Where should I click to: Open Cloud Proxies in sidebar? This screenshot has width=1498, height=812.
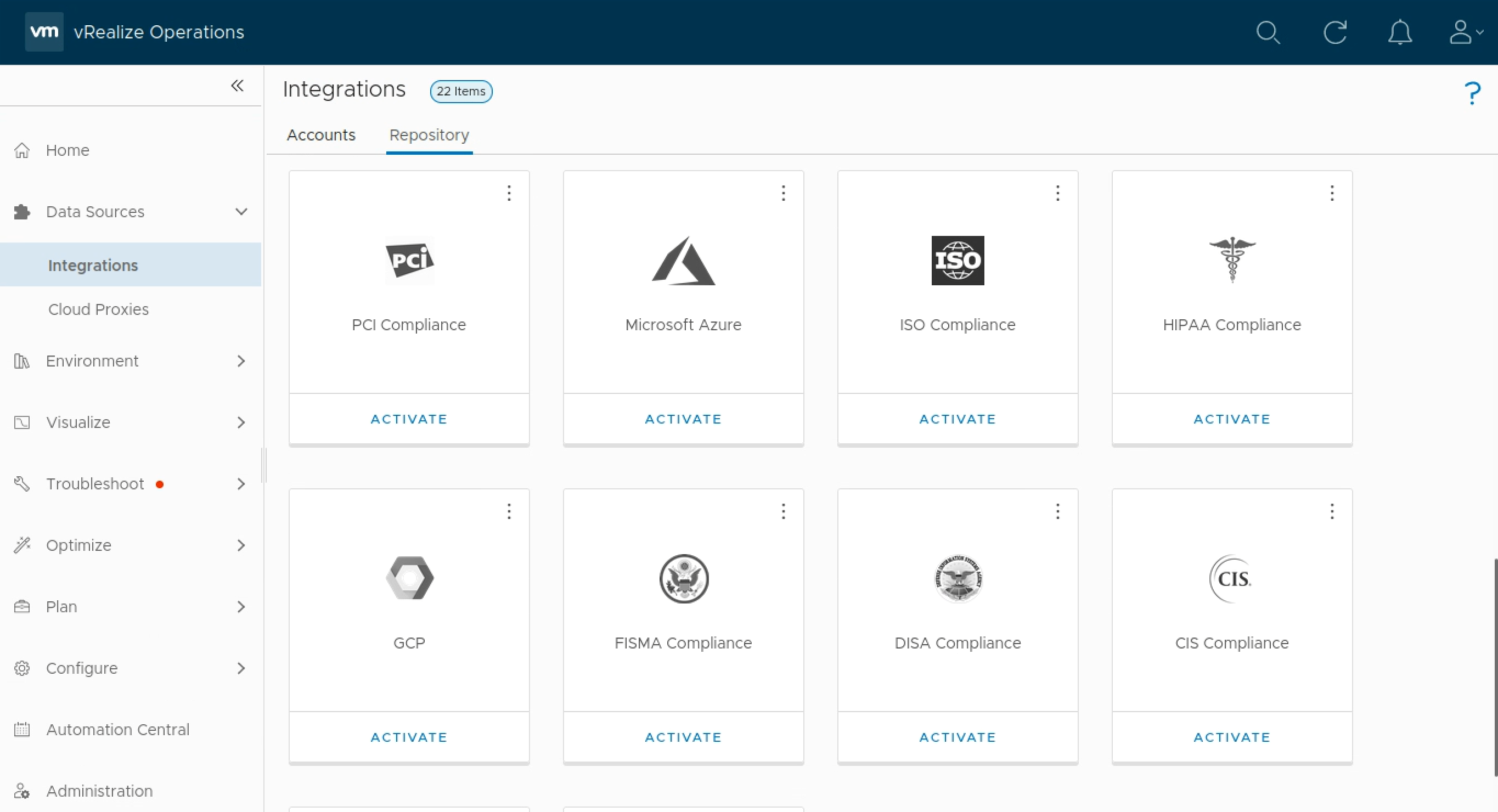[98, 309]
